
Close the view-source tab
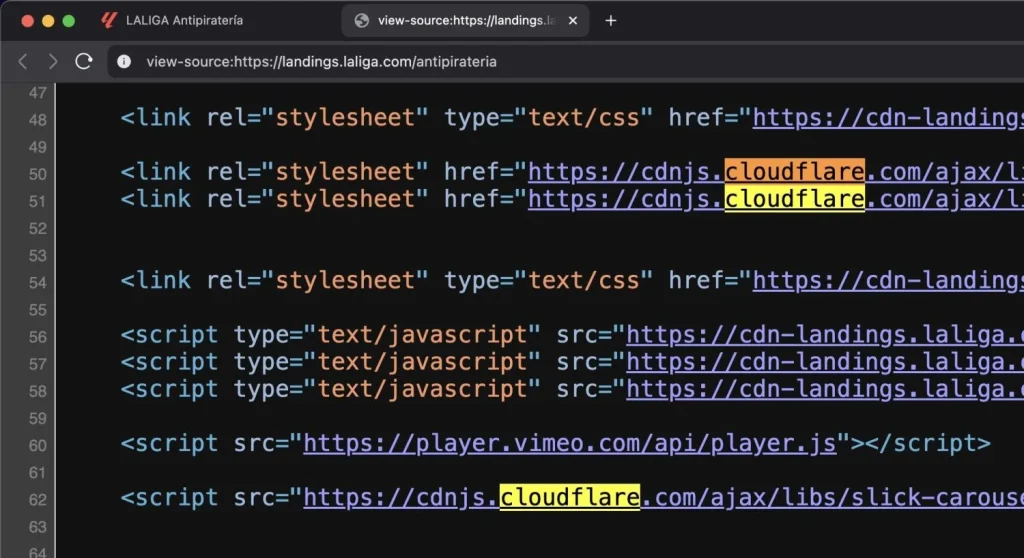[x=573, y=20]
